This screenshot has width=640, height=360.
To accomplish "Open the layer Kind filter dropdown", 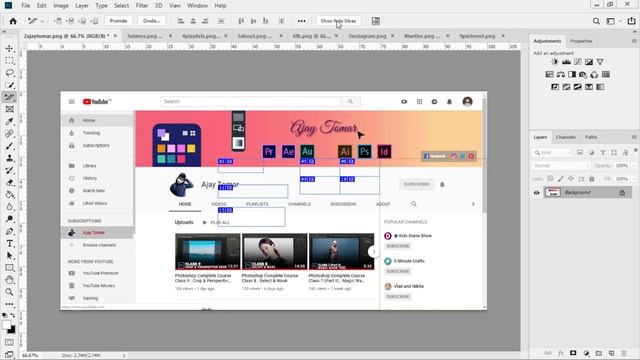I will point(552,153).
